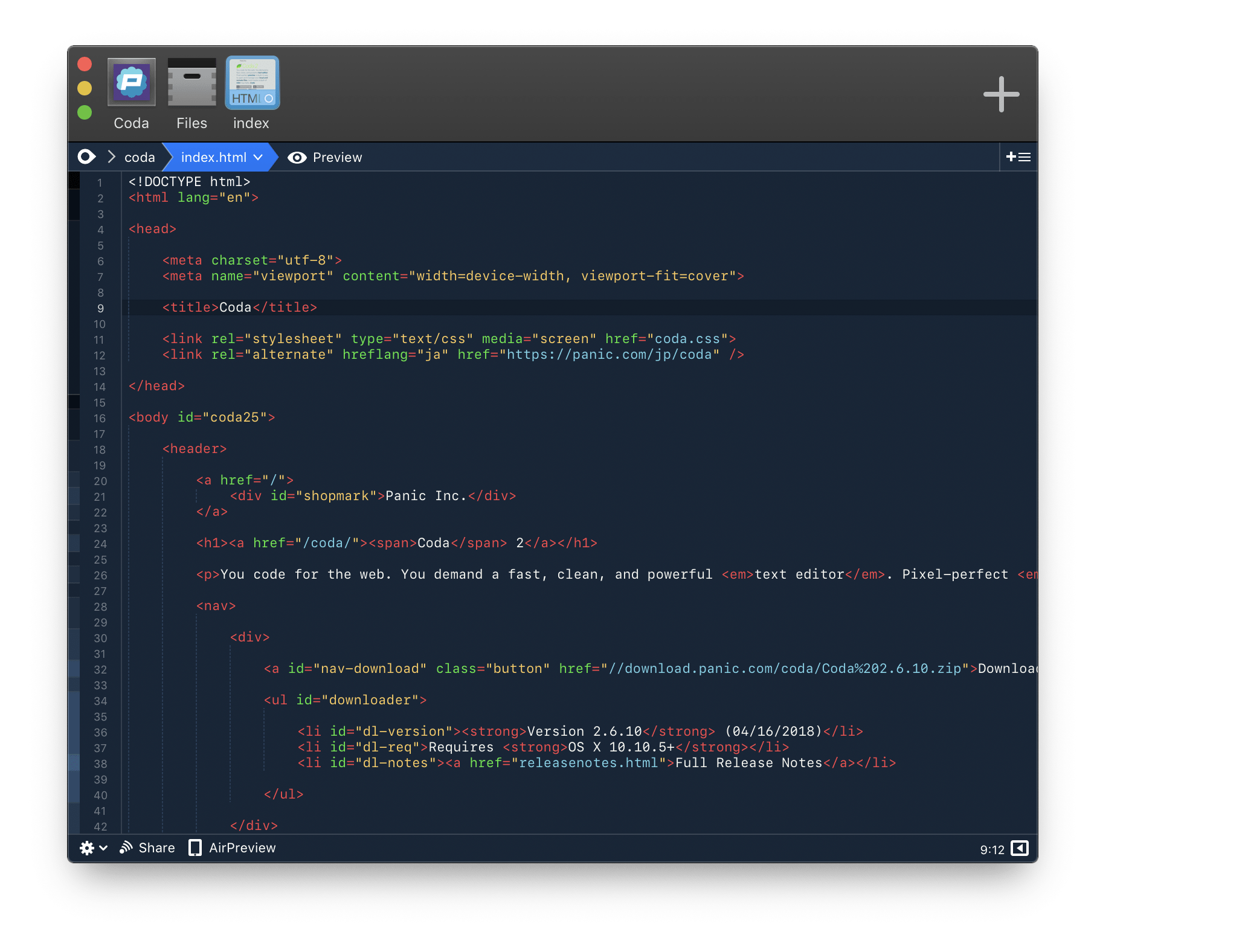Expand the coda breadcrumb path segment
The height and width of the screenshot is (952, 1248).
140,157
